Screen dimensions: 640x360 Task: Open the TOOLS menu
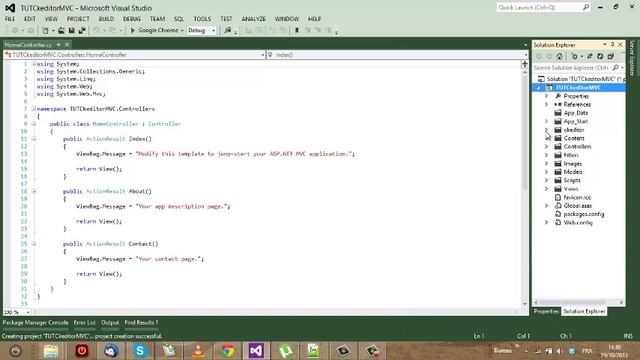click(202, 19)
